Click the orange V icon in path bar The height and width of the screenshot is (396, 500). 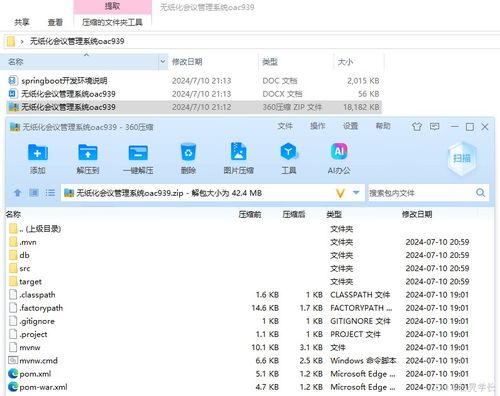[x=340, y=193]
